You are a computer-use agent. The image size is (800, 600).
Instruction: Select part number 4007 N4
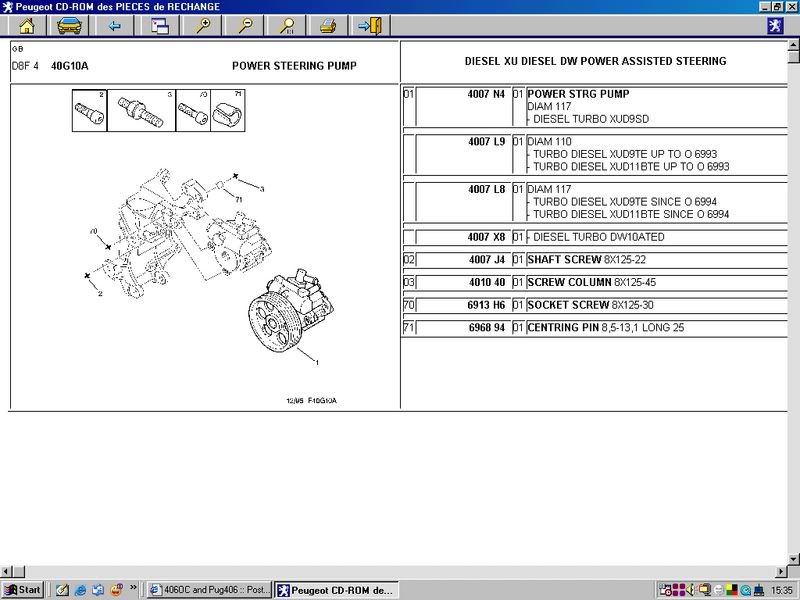click(486, 94)
